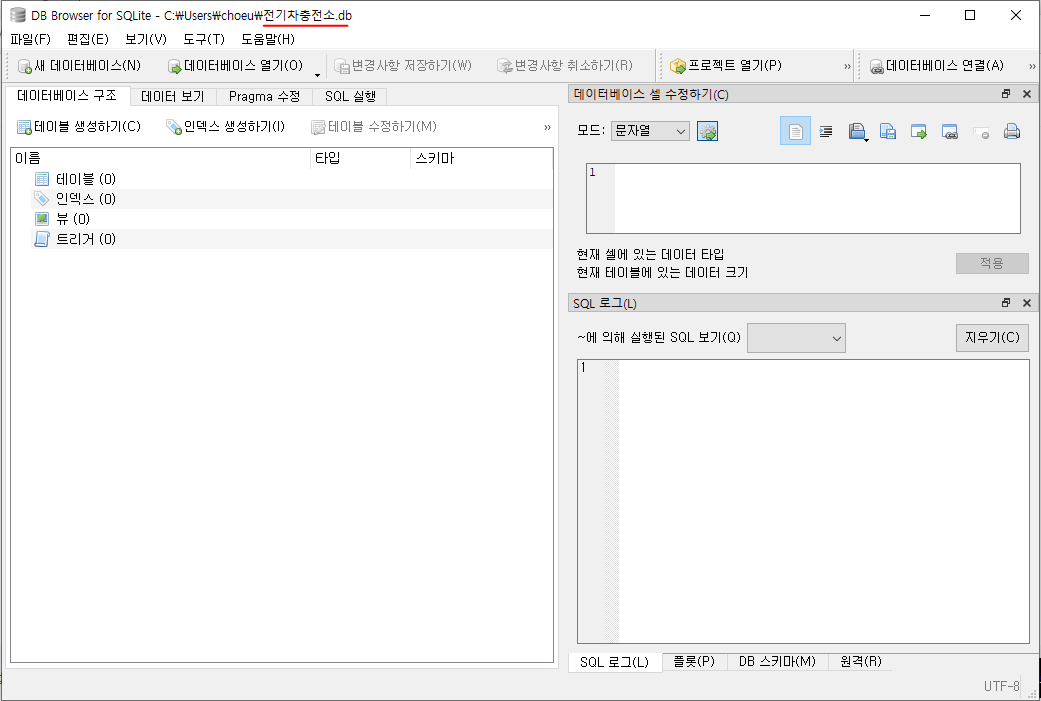Click the disabled modify table icon (테이블 수정하기)
This screenshot has height=701, width=1041.
pos(318,127)
